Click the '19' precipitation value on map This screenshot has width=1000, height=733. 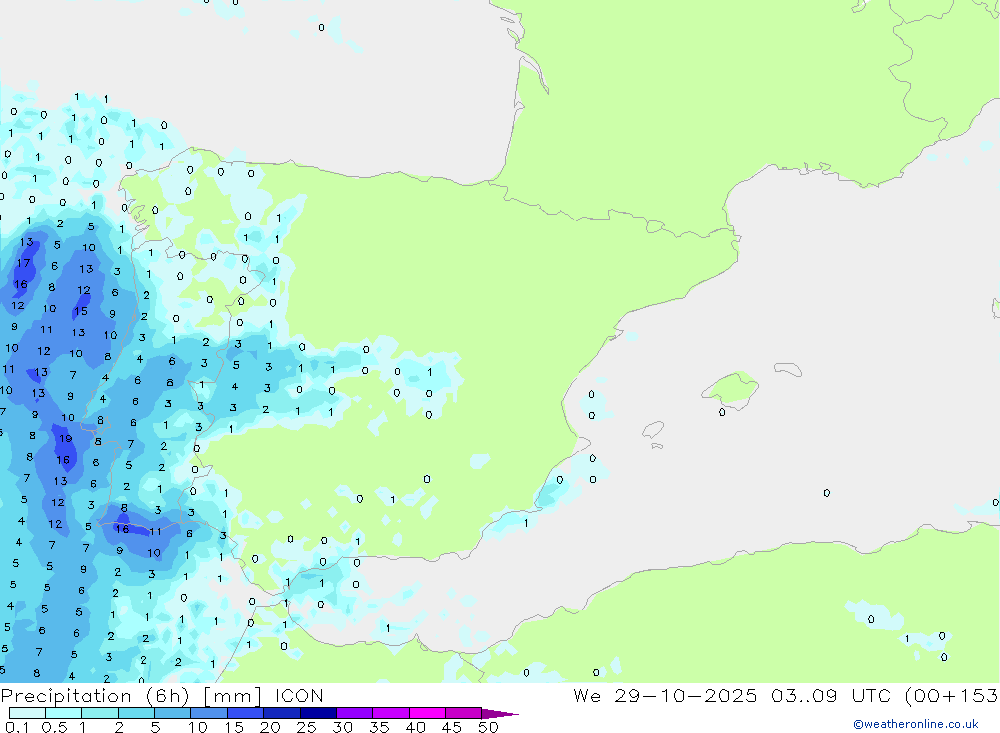(x=66, y=439)
